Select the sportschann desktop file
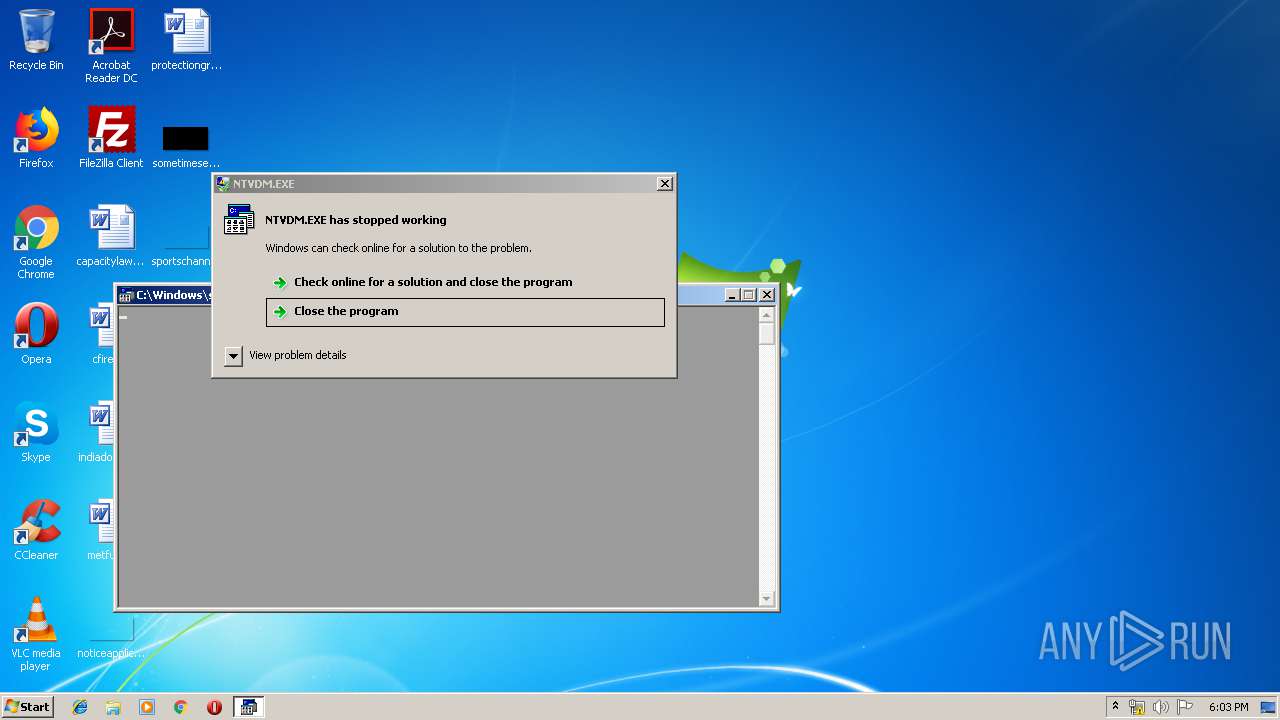Screen dimensions: 1280x720 [181, 248]
